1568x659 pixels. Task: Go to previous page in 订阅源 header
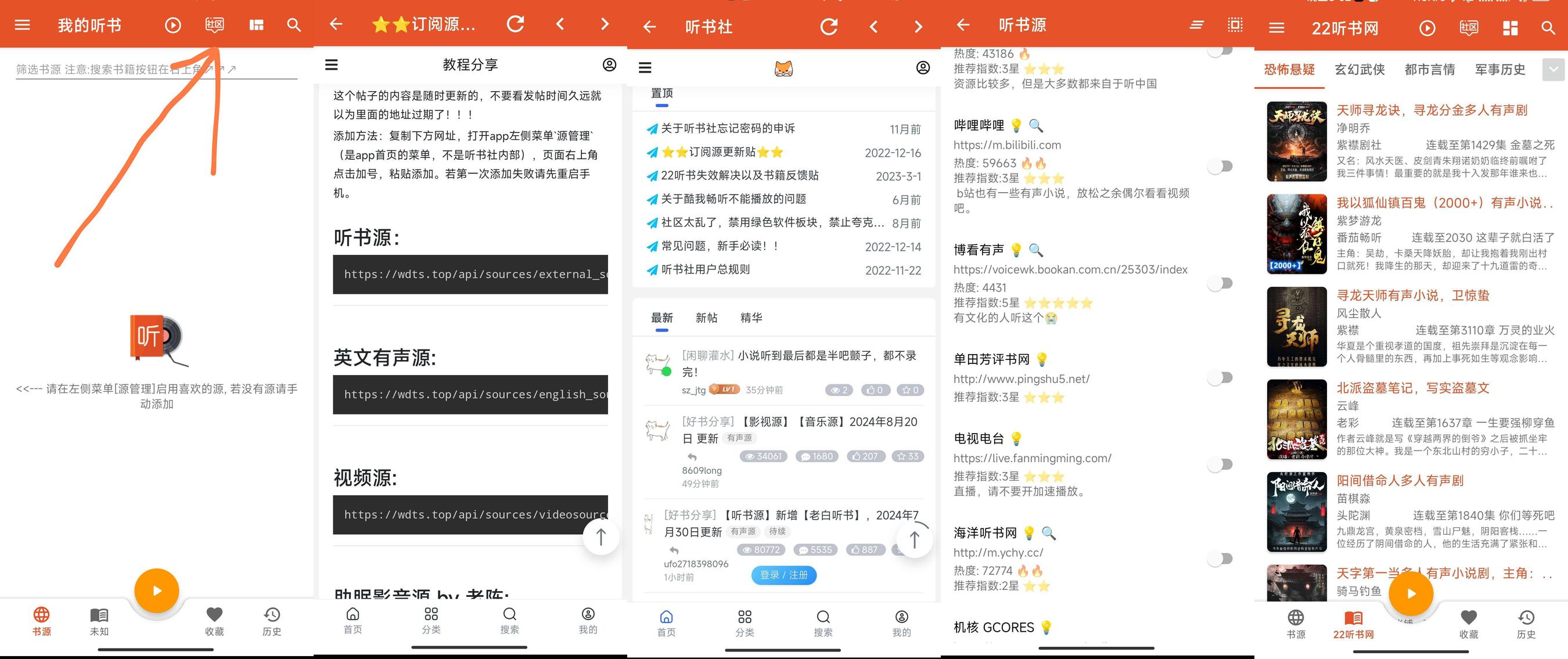[x=560, y=24]
